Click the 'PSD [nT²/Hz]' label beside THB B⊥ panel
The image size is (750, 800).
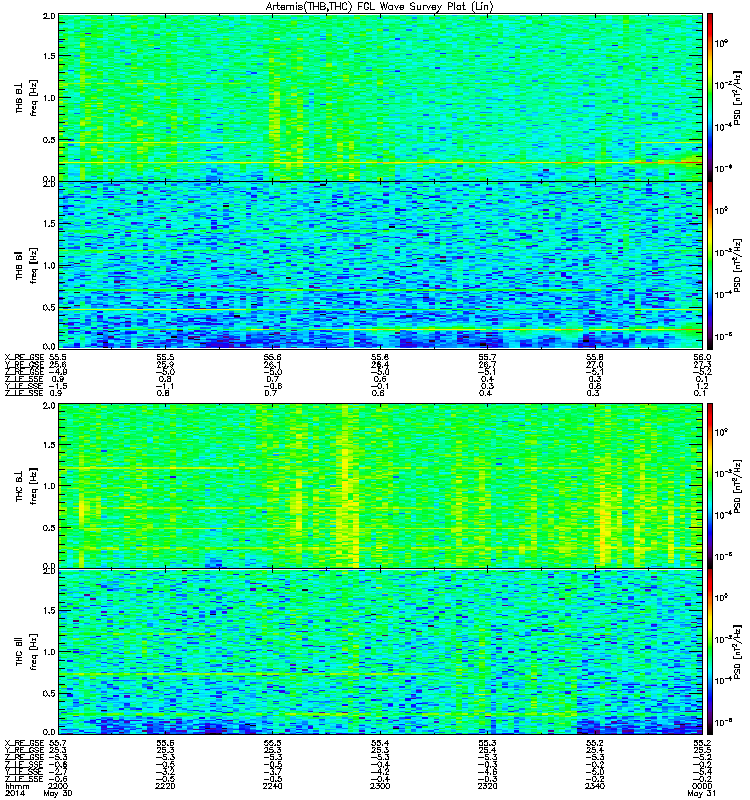[x=737, y=97]
